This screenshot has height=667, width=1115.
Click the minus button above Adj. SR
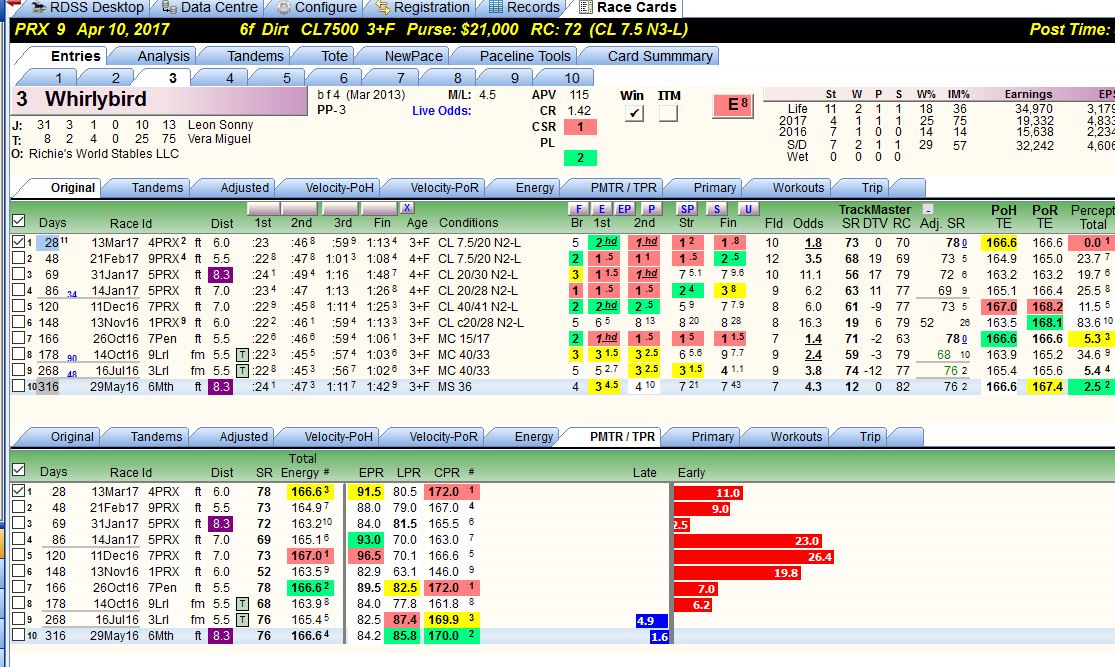[927, 209]
